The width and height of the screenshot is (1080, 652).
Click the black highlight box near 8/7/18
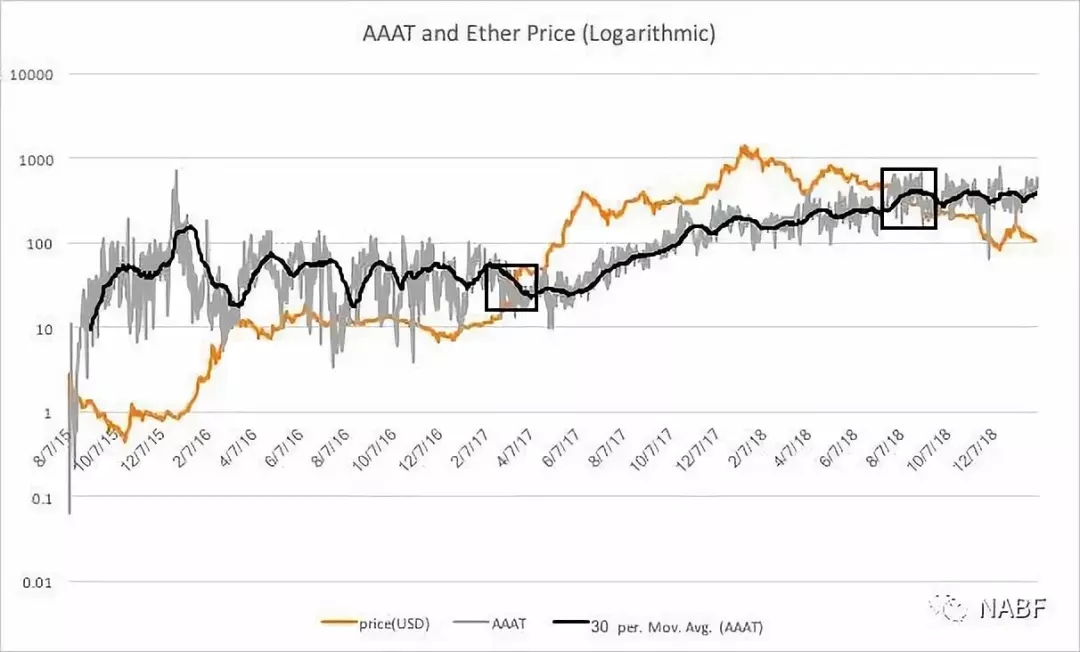[909, 198]
